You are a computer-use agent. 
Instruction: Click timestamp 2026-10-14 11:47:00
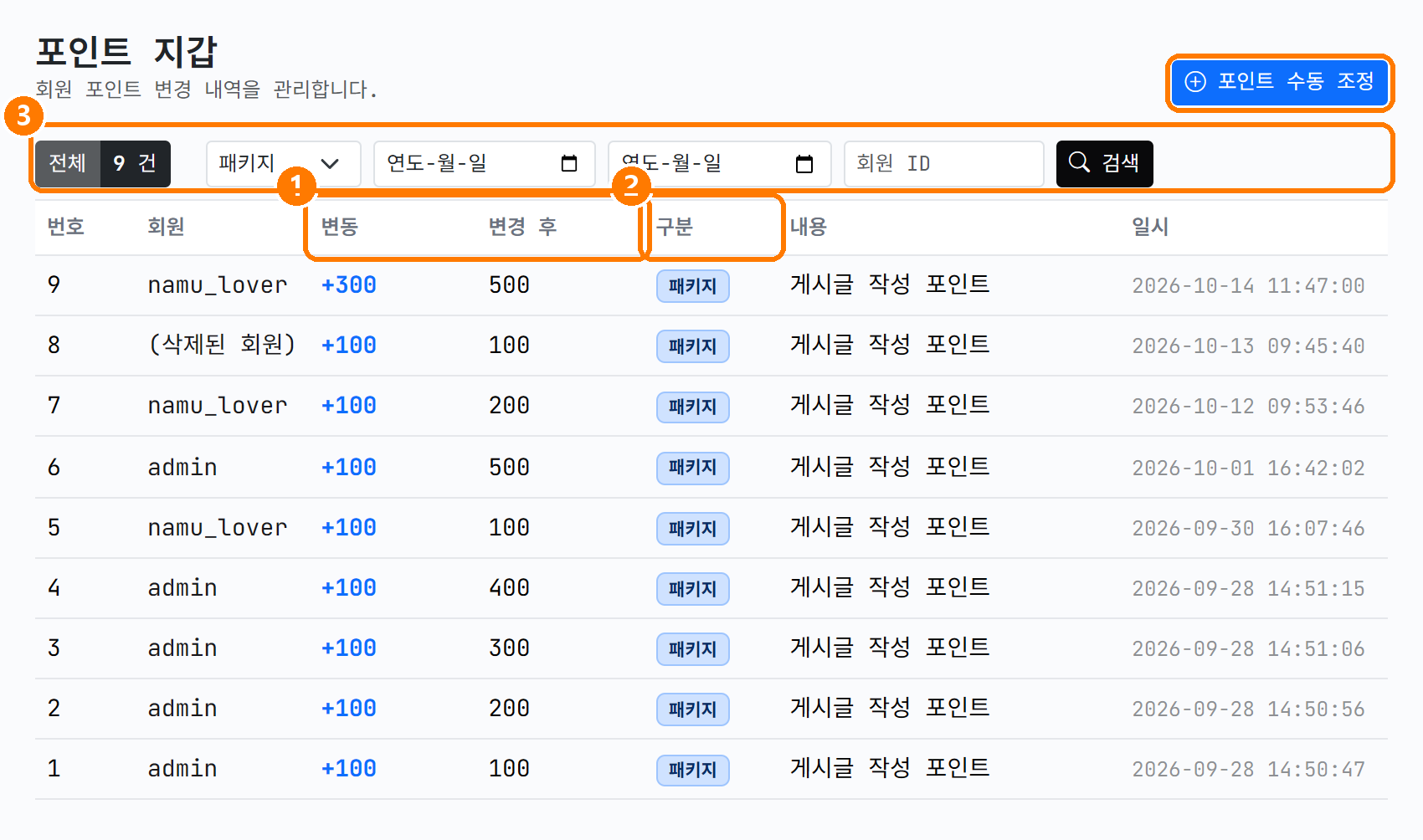pos(1248,286)
